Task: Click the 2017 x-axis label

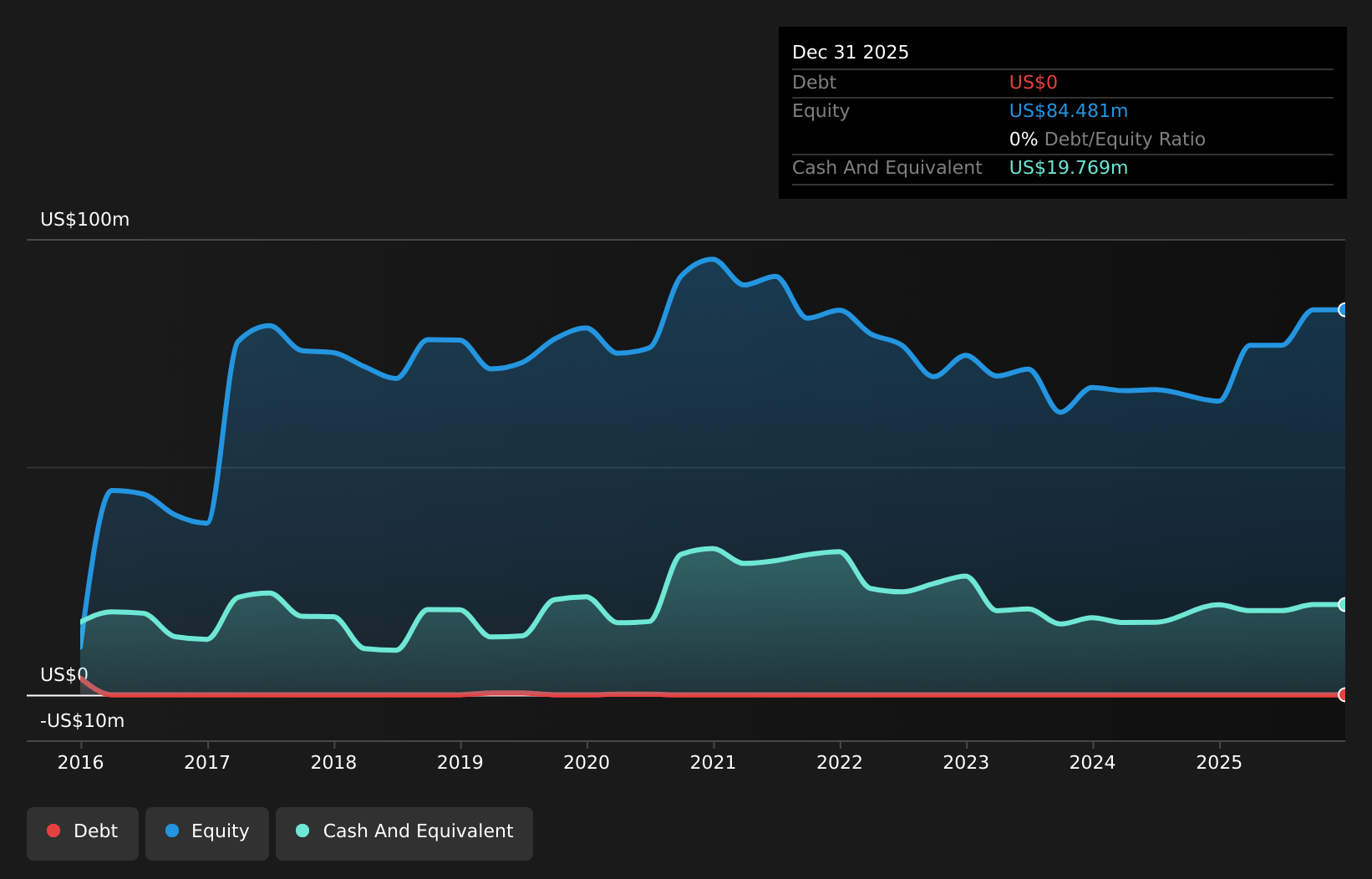Action: (207, 762)
